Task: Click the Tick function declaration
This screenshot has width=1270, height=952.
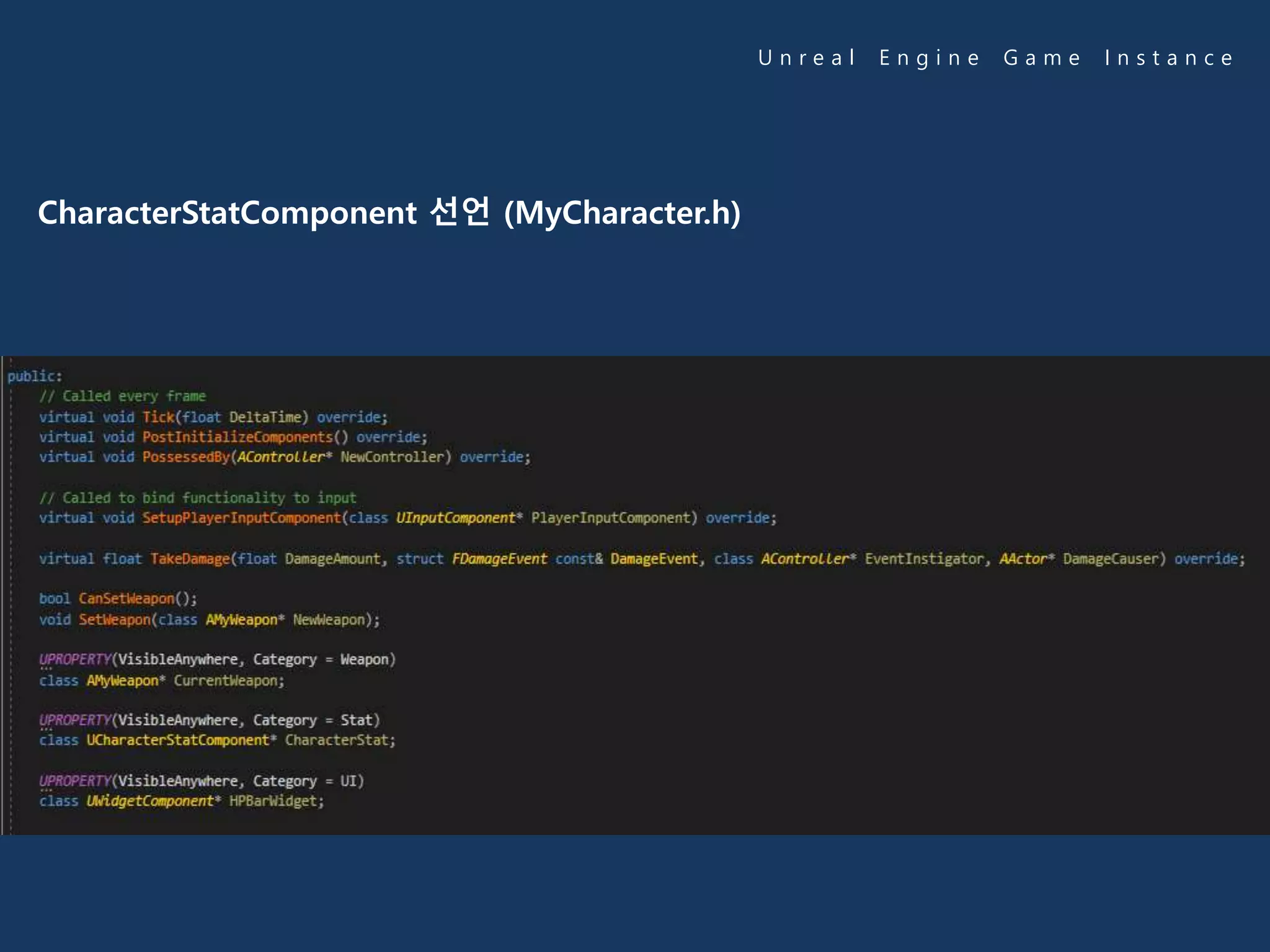Action: [x=213, y=417]
